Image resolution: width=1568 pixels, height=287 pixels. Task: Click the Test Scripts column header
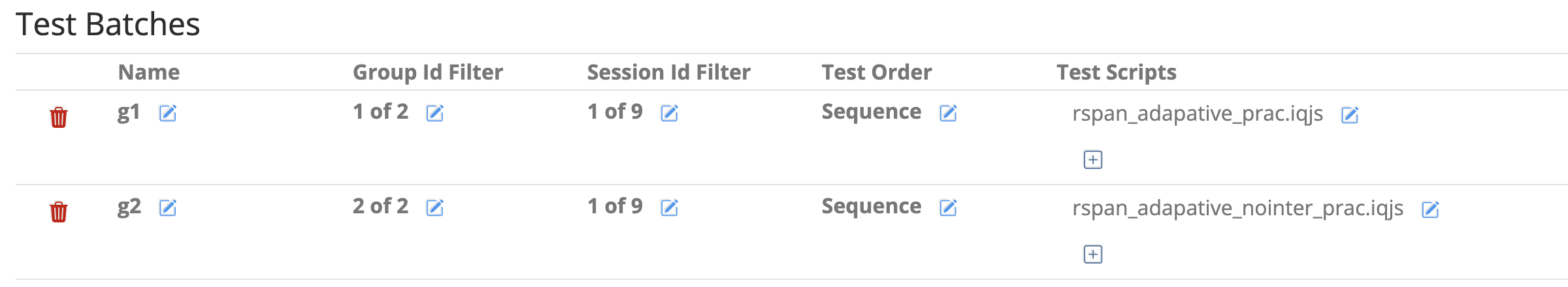point(1117,72)
